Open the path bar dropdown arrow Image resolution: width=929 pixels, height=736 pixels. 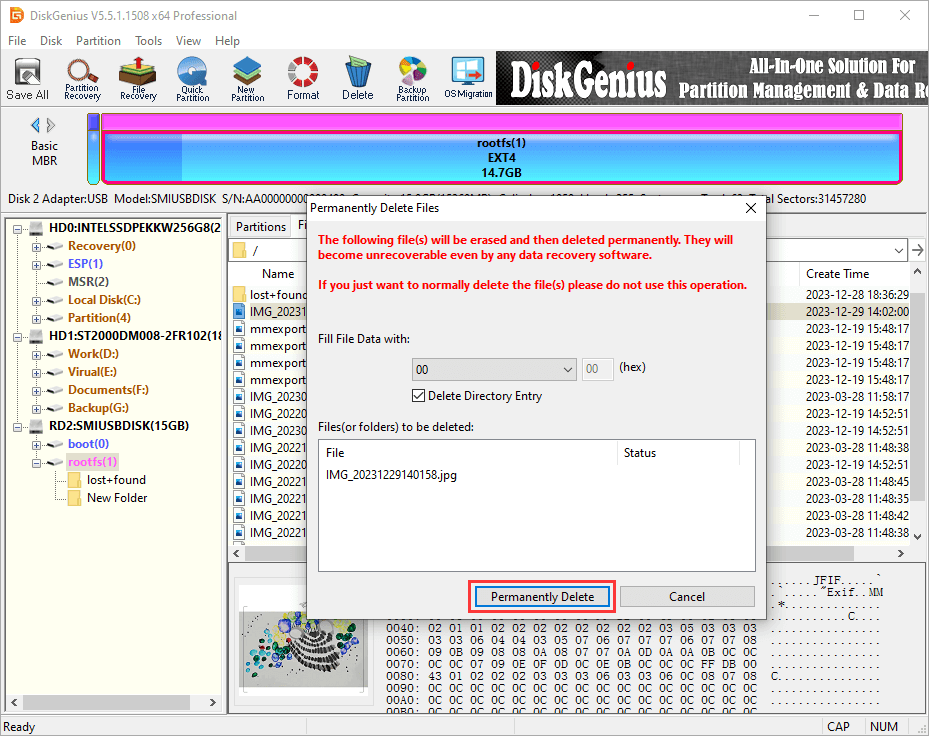coord(899,251)
